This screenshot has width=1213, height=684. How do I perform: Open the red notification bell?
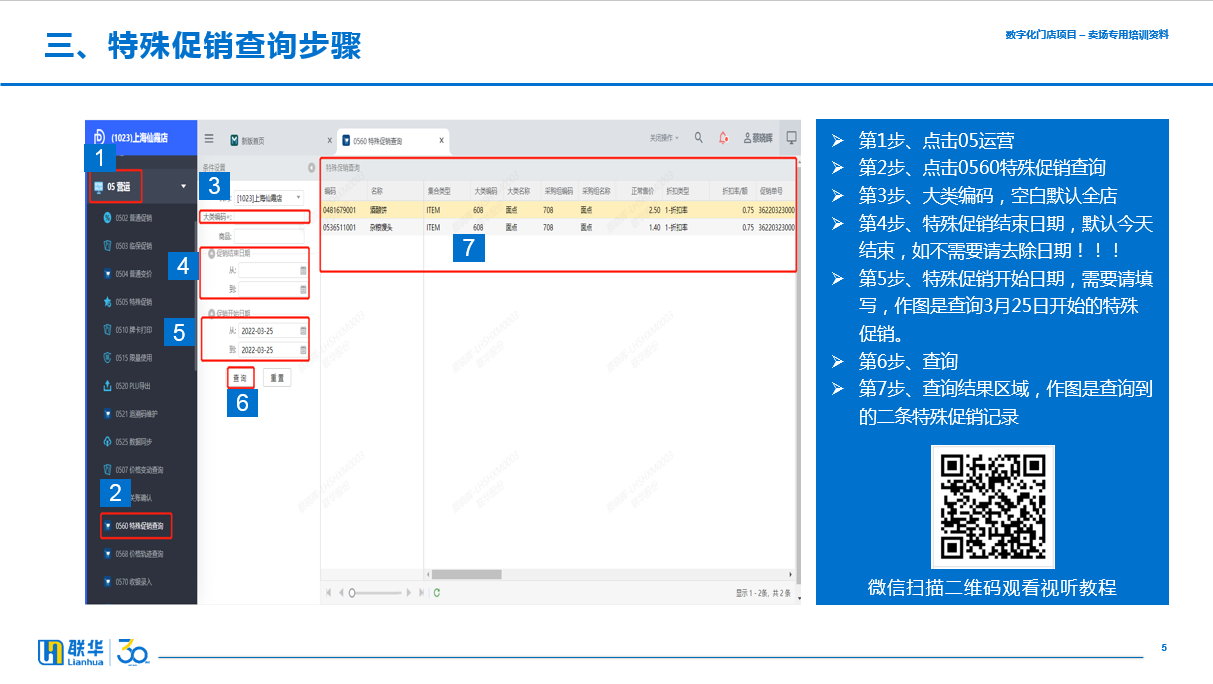(x=723, y=138)
